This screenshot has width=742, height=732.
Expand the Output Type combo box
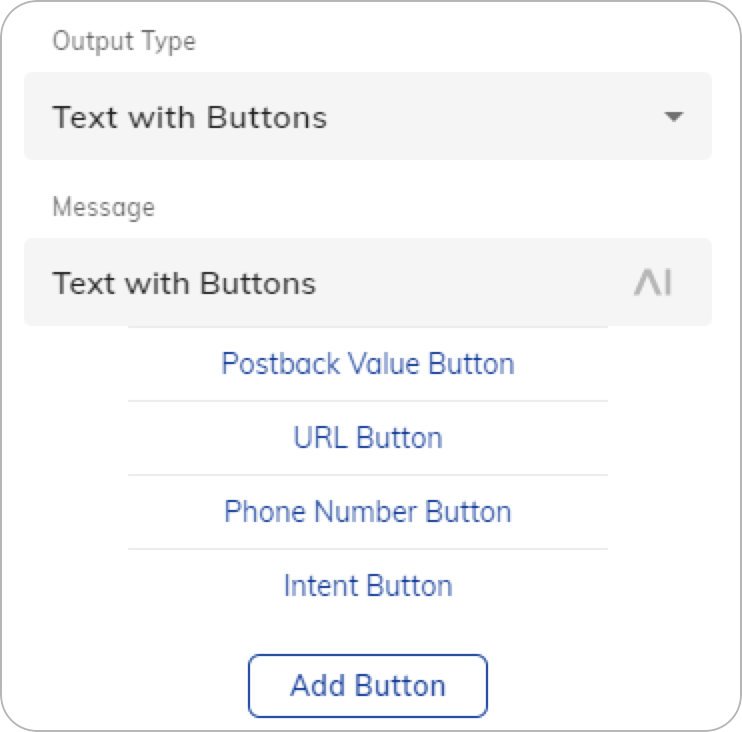coord(368,116)
